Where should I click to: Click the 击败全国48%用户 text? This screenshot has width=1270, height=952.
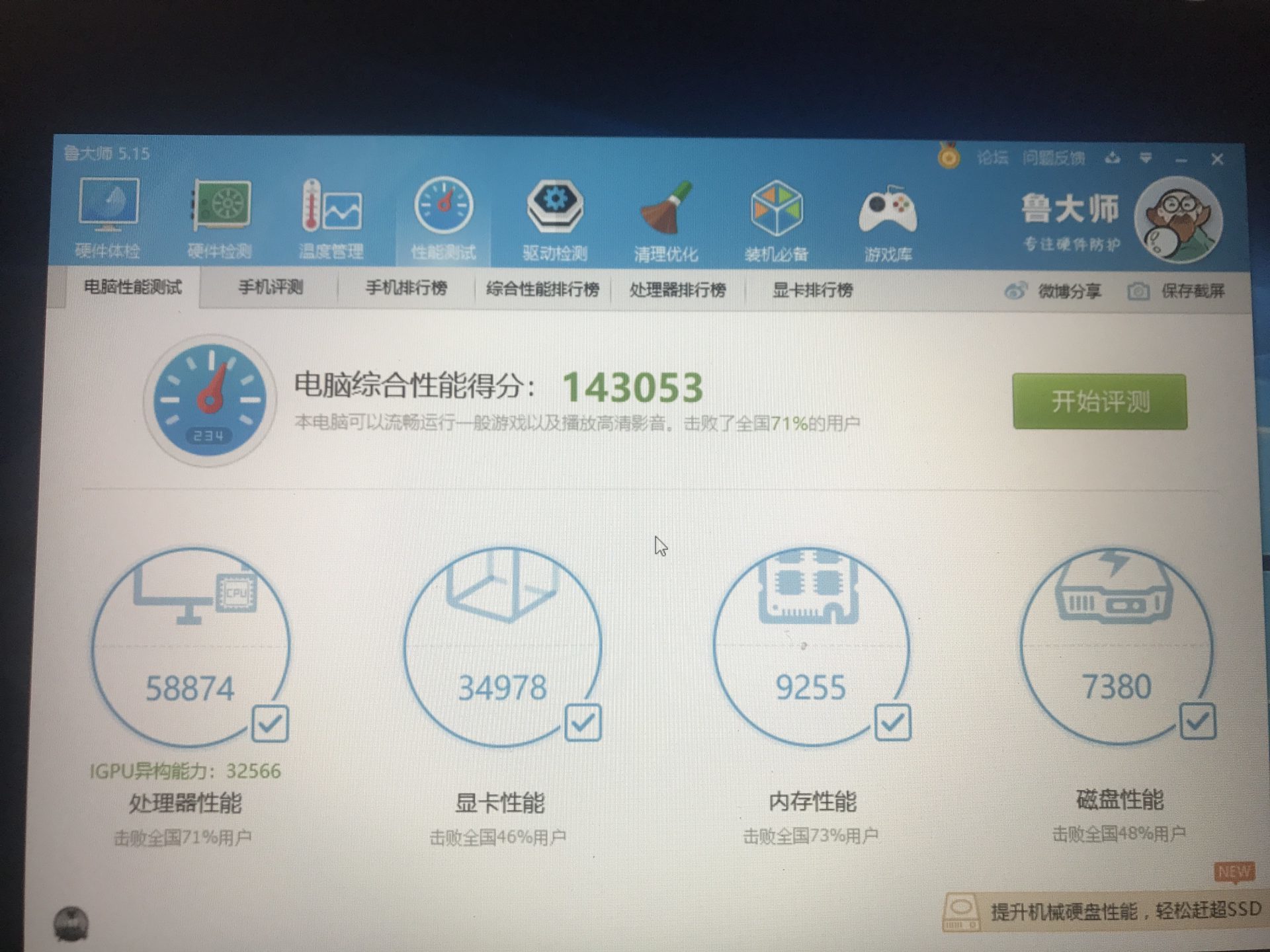[x=1119, y=834]
